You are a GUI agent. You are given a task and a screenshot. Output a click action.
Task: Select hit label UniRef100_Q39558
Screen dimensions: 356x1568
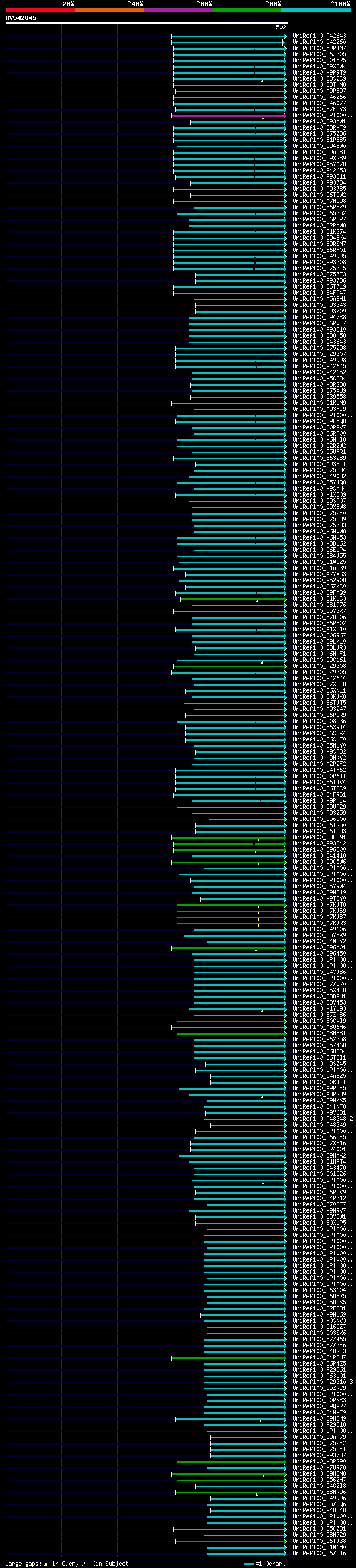point(319,397)
